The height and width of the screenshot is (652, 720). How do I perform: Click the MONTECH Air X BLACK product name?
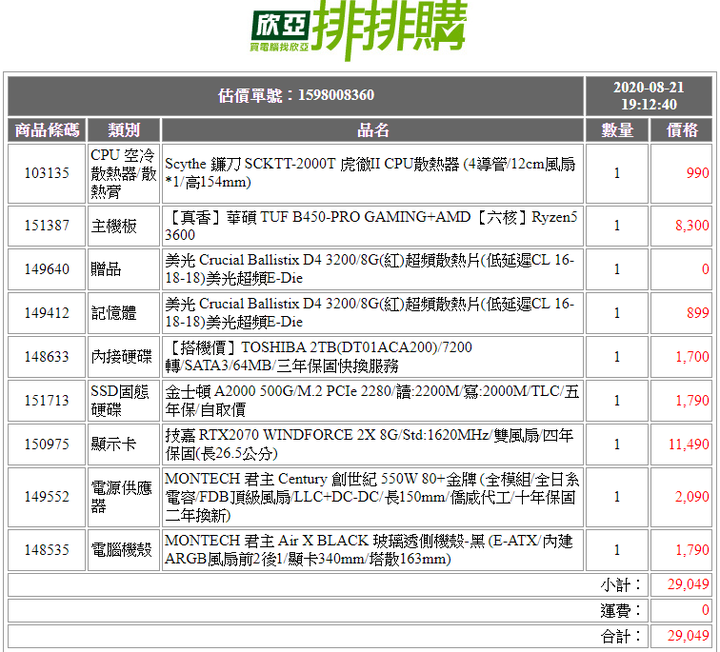tap(372, 550)
